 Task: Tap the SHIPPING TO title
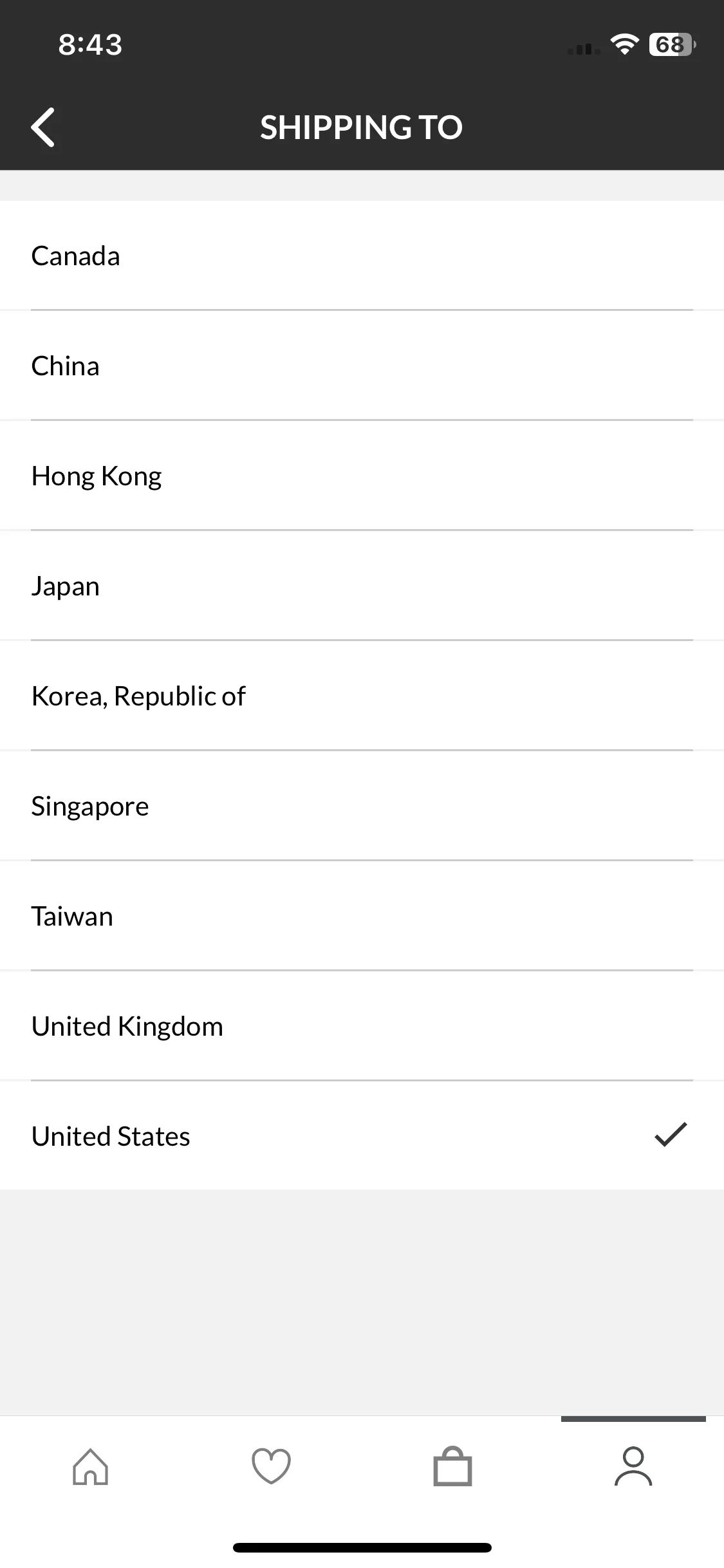point(362,127)
